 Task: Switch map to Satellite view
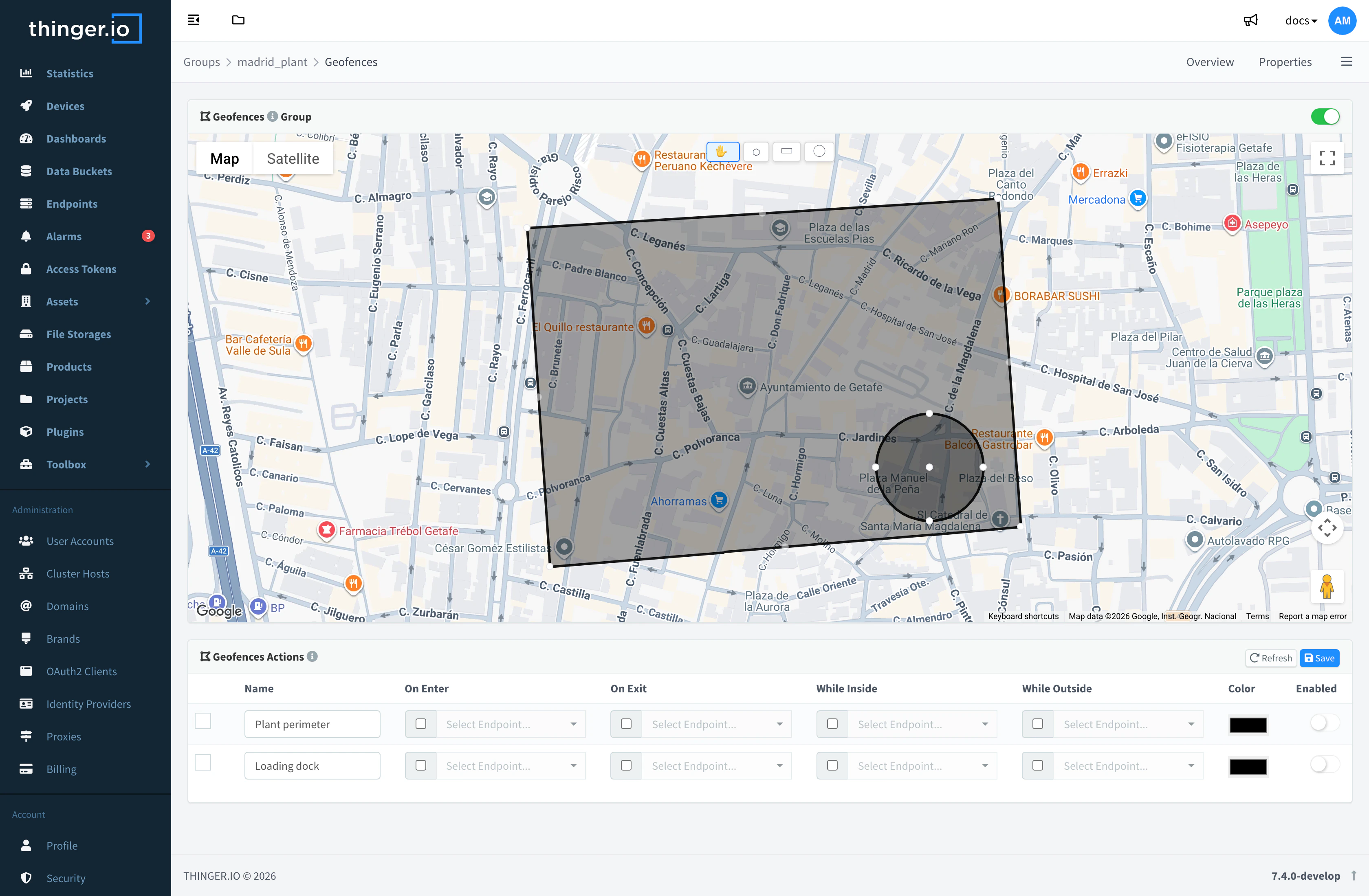click(x=293, y=158)
